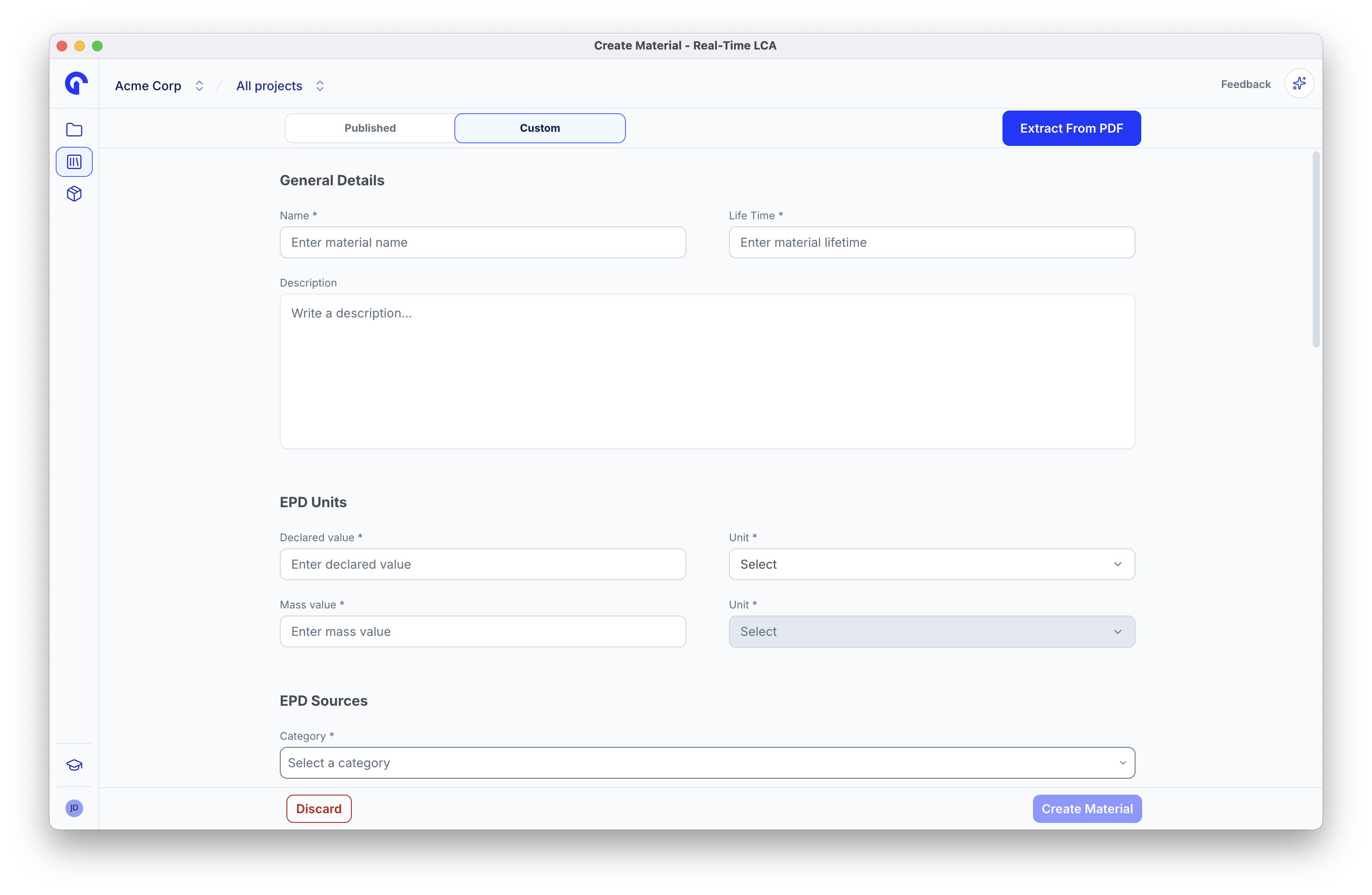
Task: Open the Select a category dropdown
Action: click(707, 763)
